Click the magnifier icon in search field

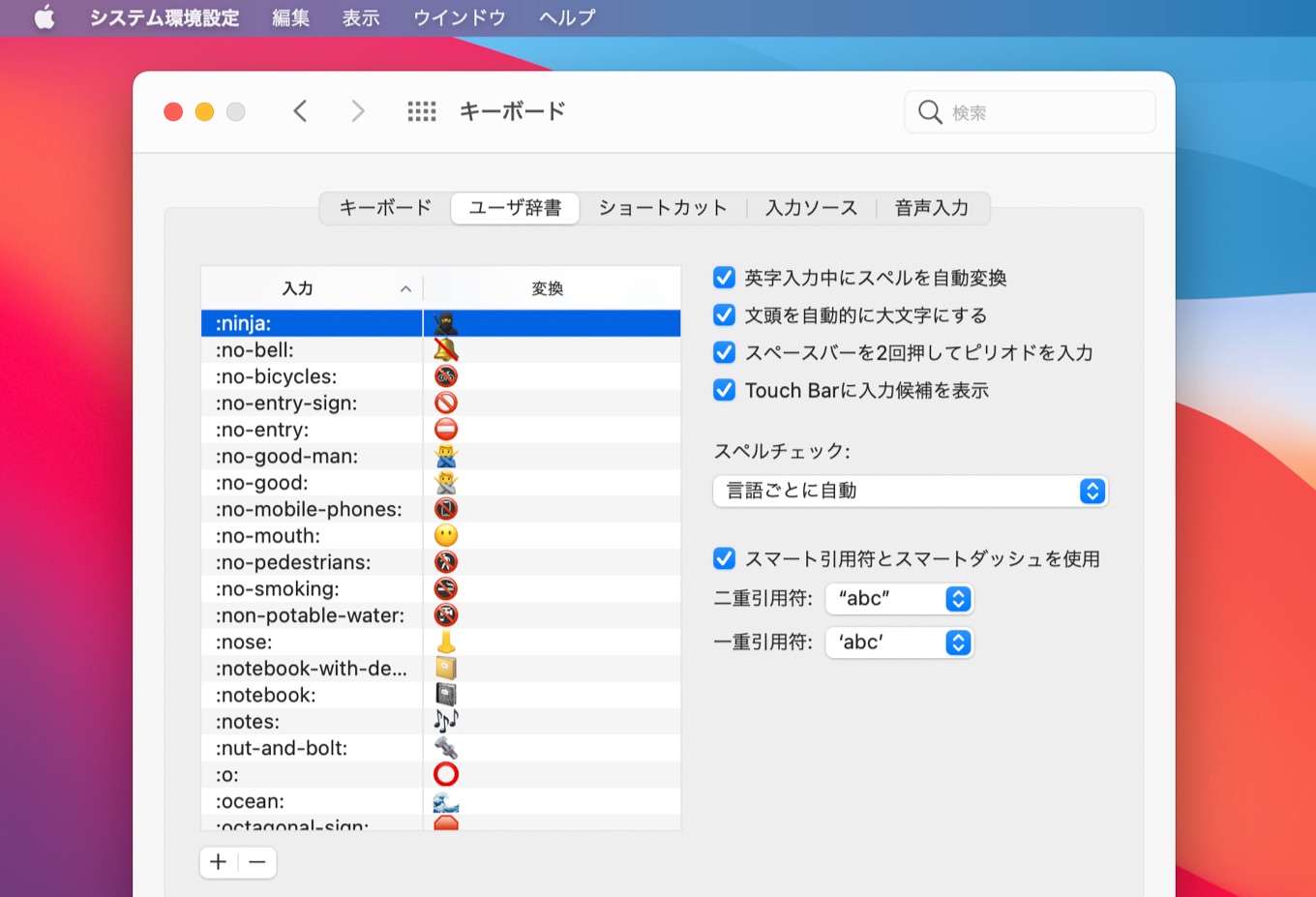pyautogui.click(x=930, y=112)
